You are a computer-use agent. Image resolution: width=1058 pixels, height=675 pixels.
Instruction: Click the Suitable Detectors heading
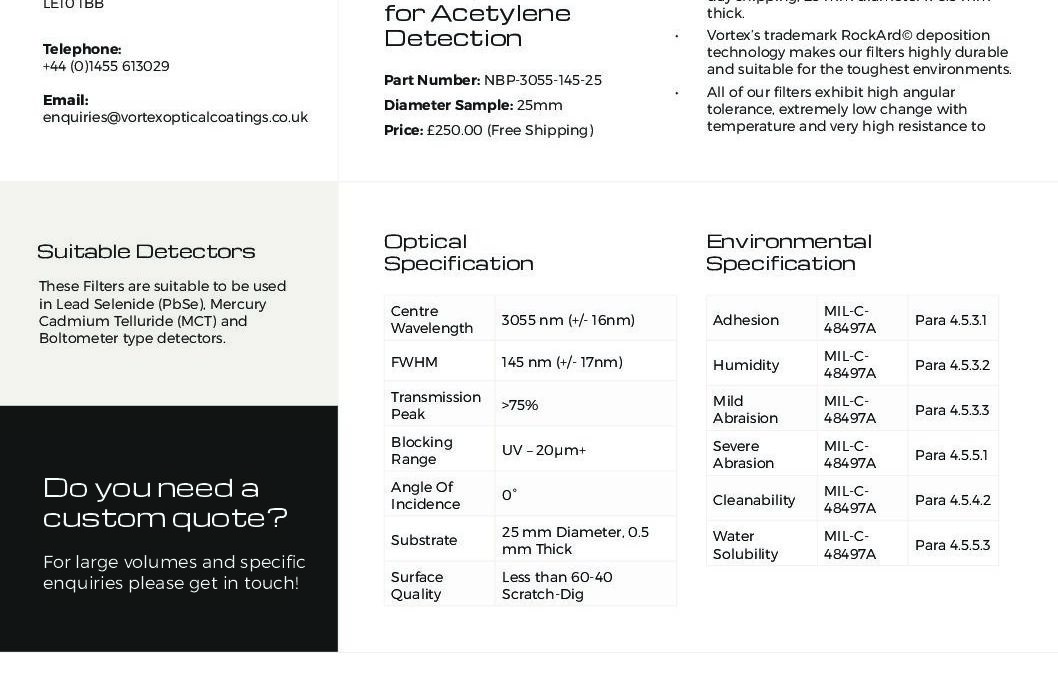pos(146,251)
